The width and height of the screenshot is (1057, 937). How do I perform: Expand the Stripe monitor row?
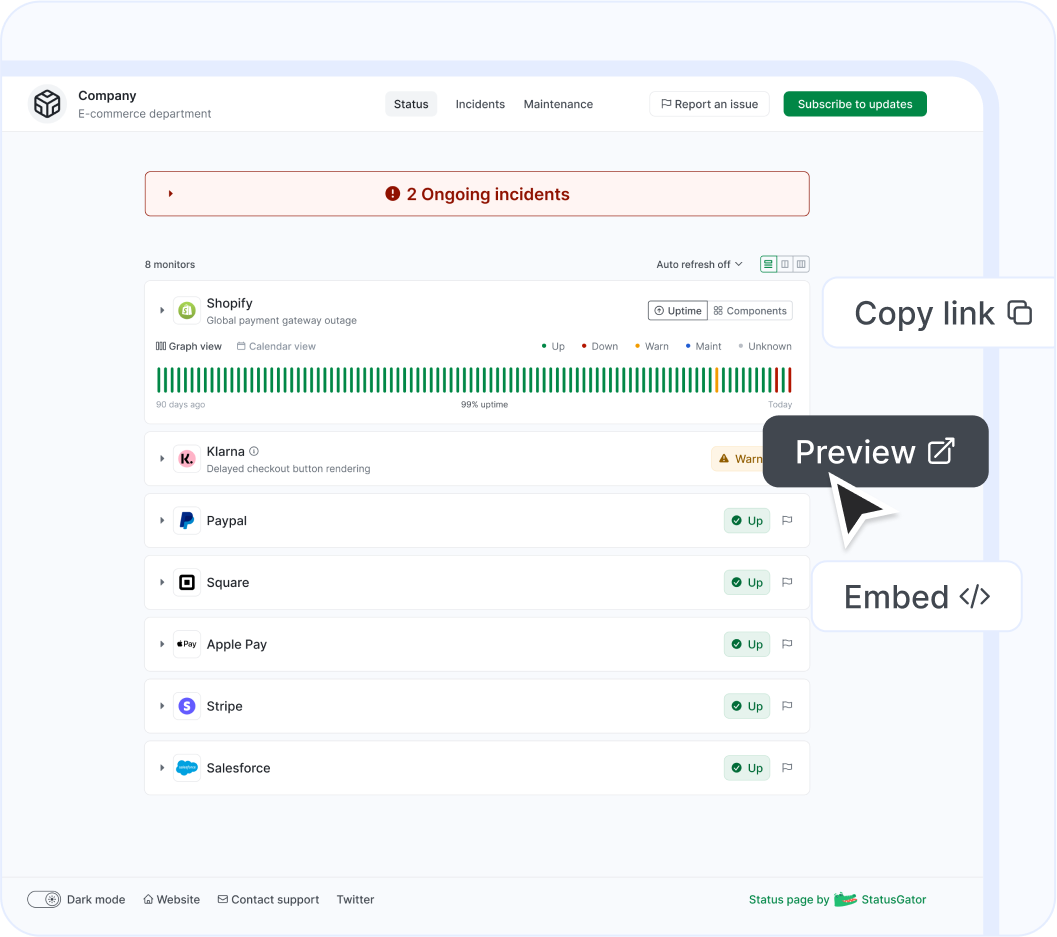click(162, 706)
